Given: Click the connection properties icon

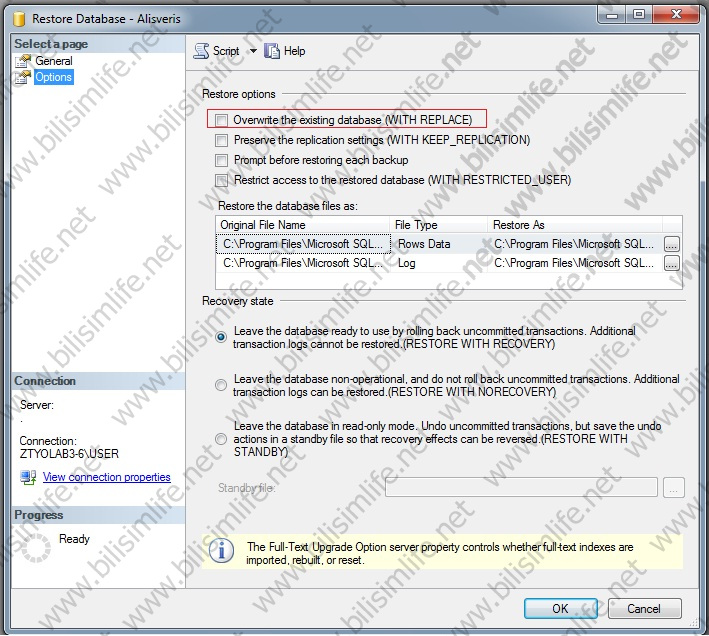Looking at the screenshot, I should tap(28, 478).
